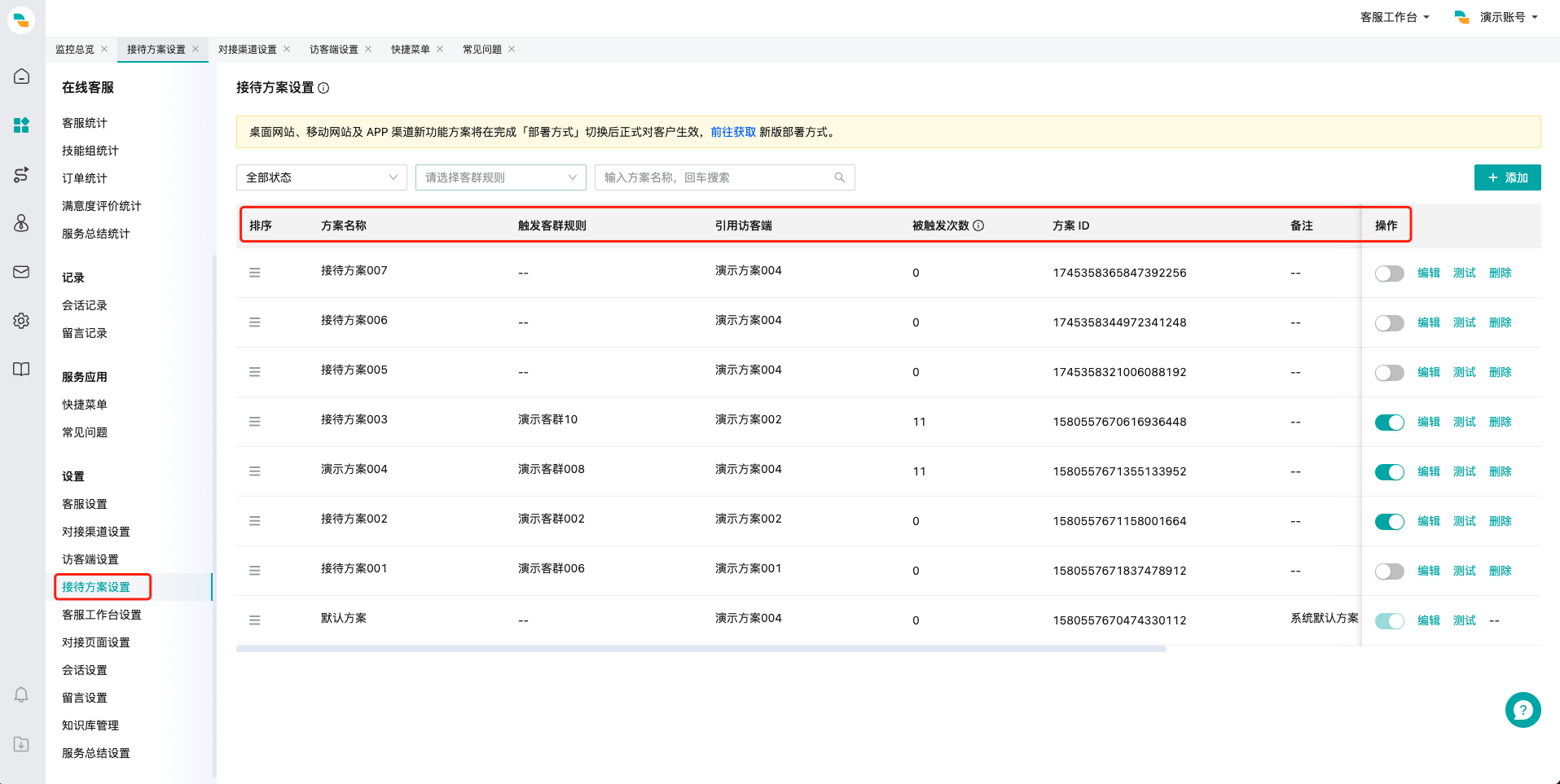Click drag handle for 接待方案006 row
The height and width of the screenshot is (784, 1560).
[x=255, y=322]
